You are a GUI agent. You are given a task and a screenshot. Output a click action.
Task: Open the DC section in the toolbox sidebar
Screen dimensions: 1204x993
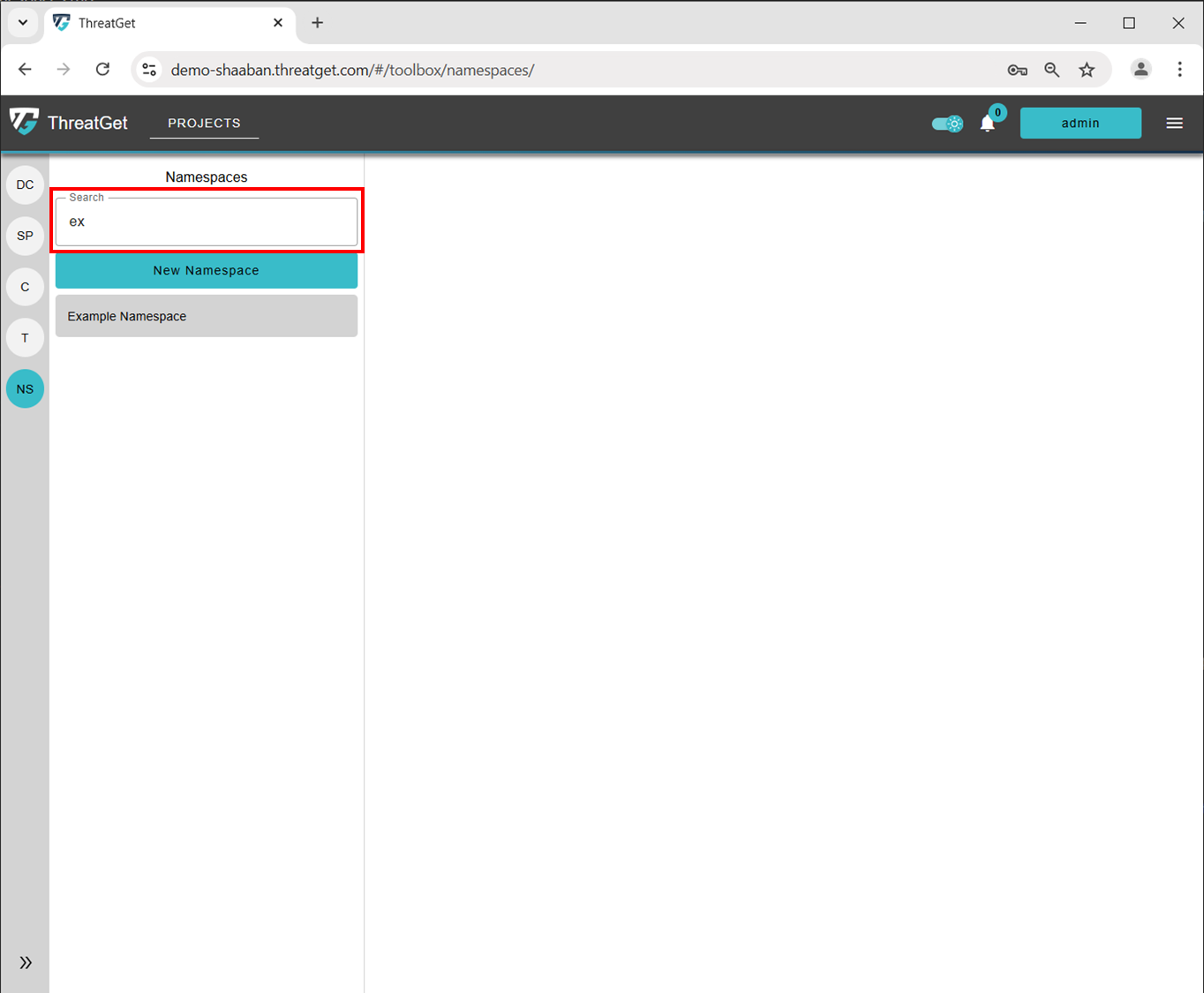click(24, 184)
